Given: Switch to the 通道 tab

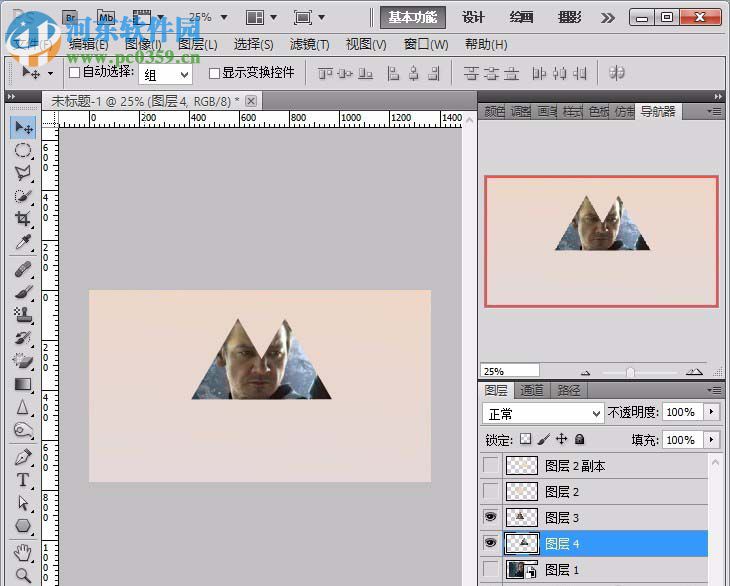Looking at the screenshot, I should click(533, 390).
